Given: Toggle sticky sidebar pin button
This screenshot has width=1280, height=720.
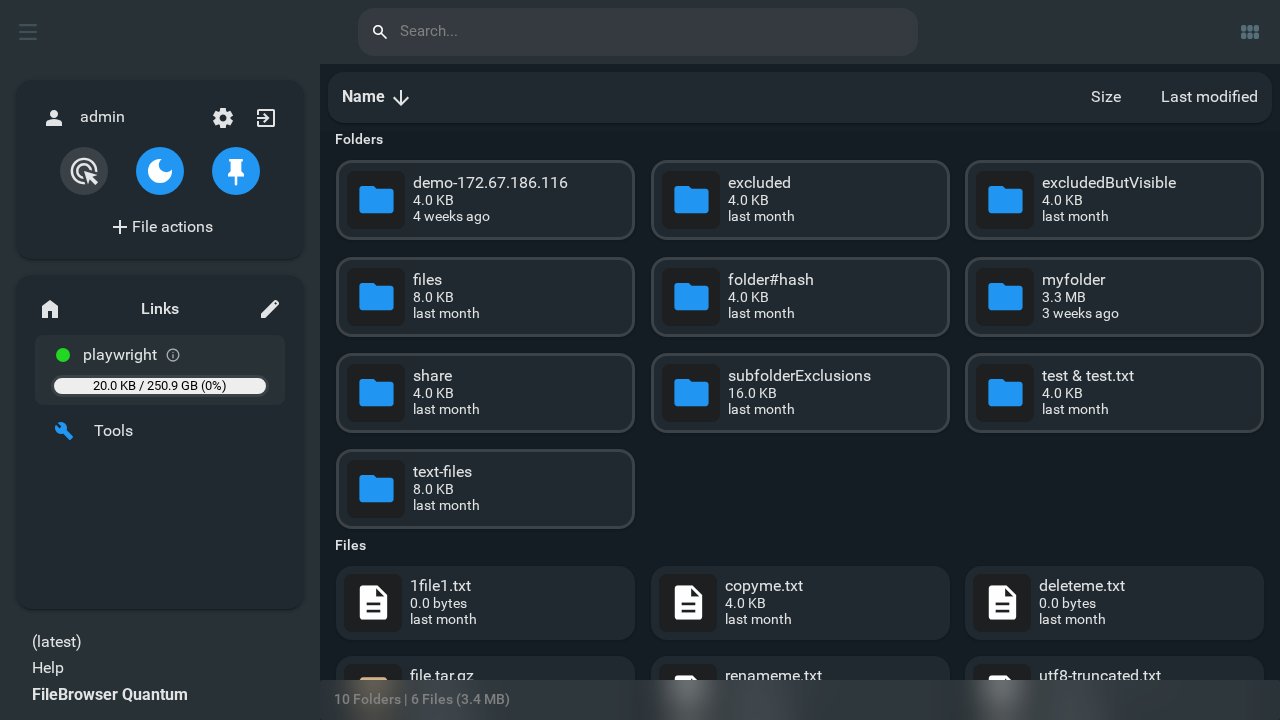Looking at the screenshot, I should pos(236,172).
